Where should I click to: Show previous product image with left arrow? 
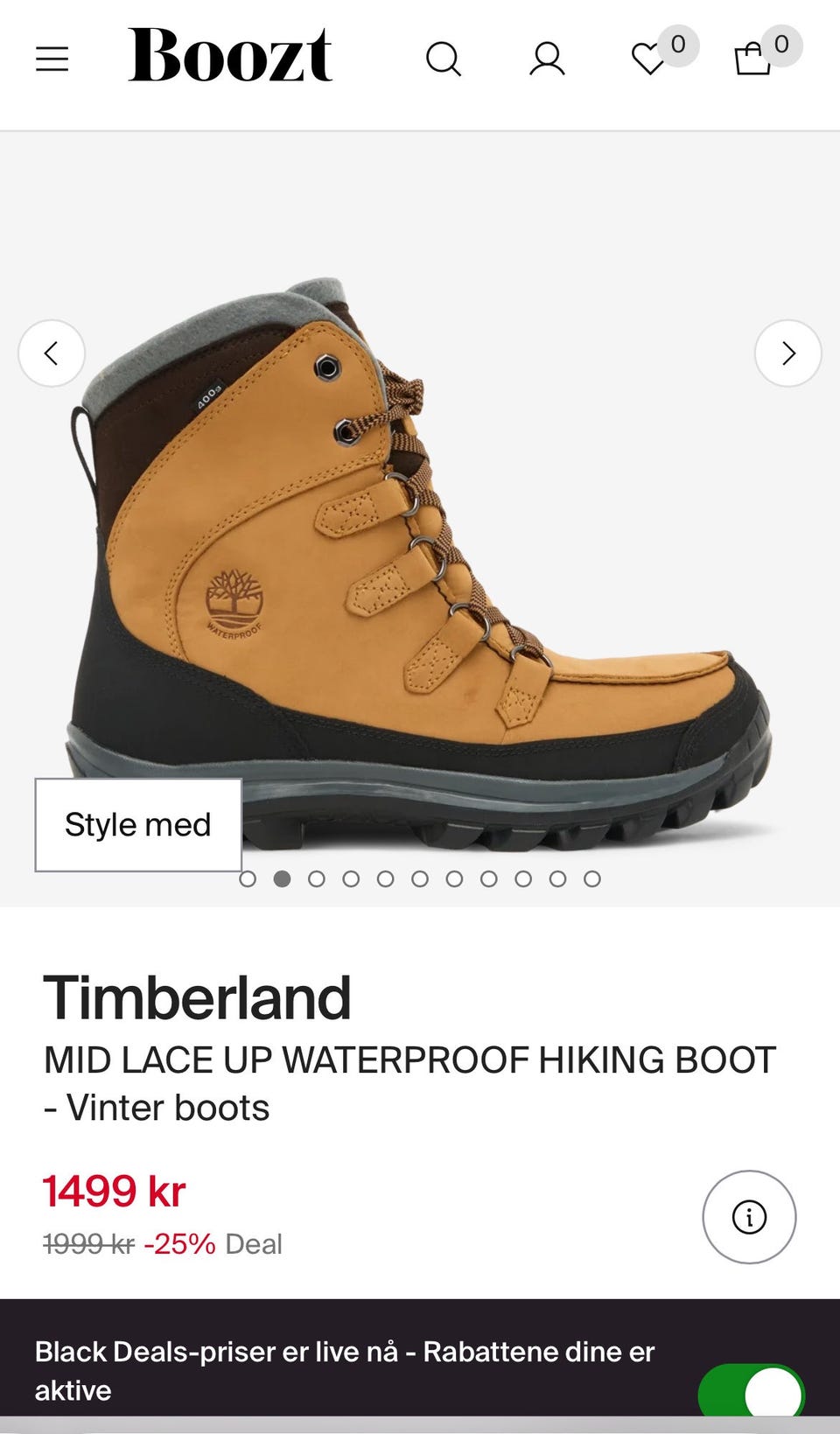[52, 353]
